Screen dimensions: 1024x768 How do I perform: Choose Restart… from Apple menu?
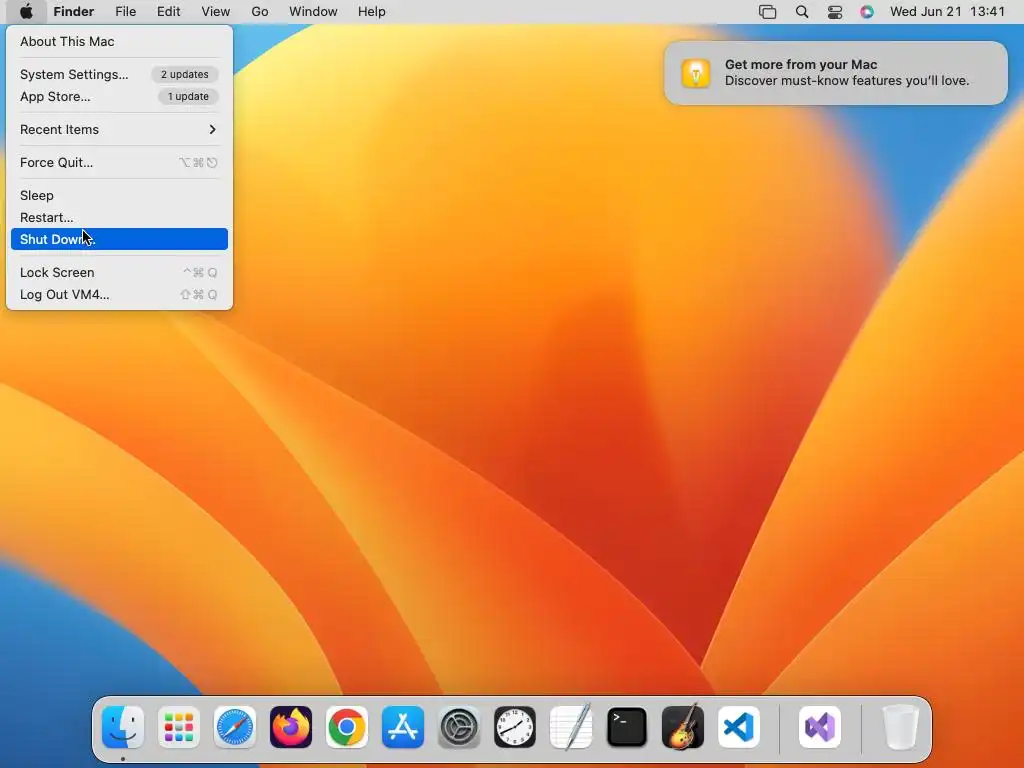tap(119, 217)
